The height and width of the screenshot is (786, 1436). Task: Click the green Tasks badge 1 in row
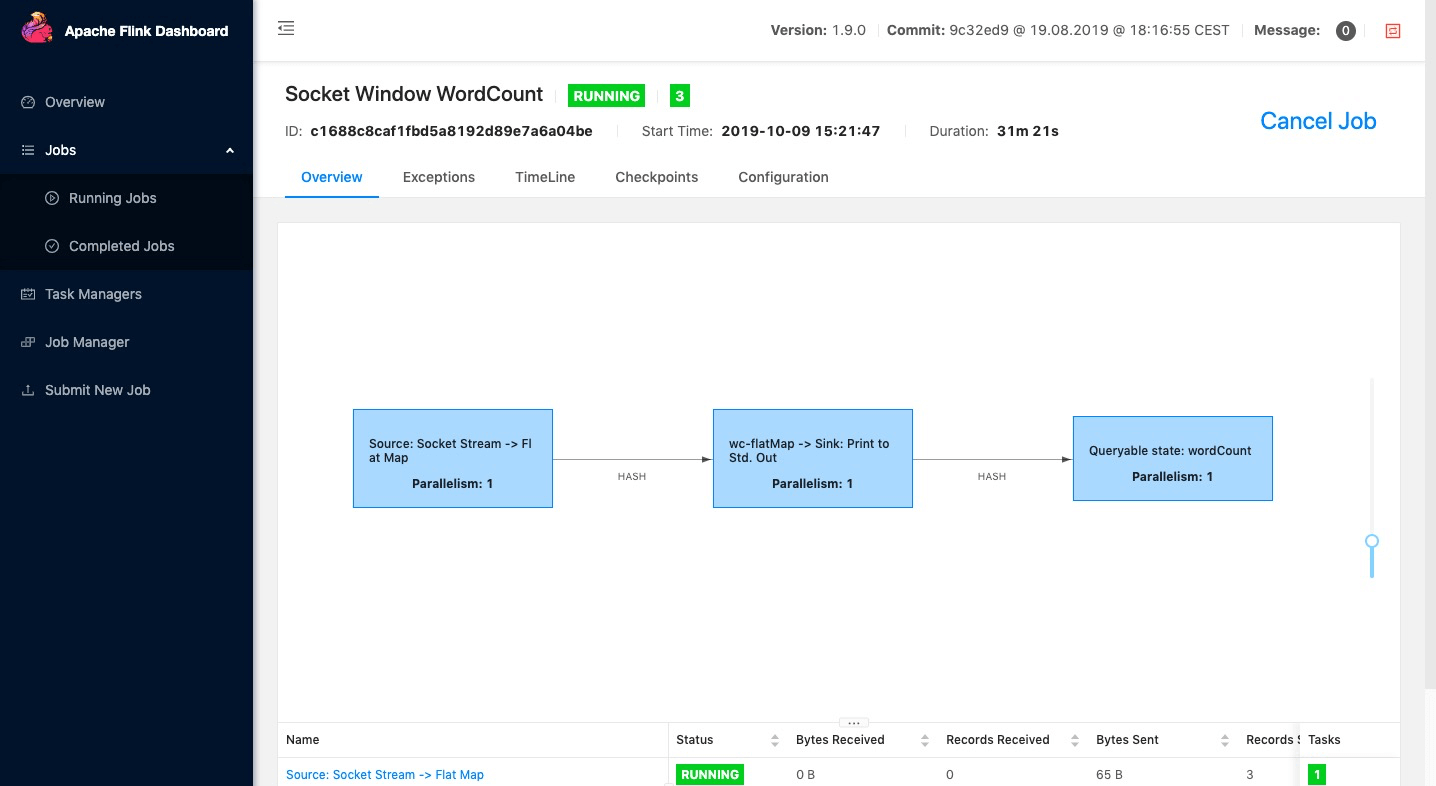coord(1317,775)
